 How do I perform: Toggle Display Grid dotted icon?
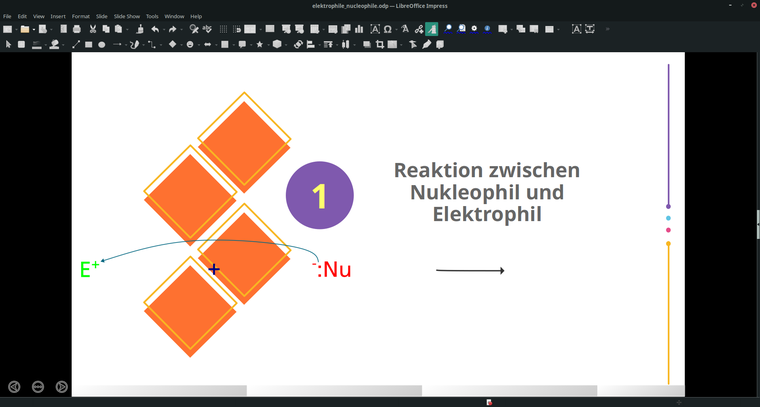[x=223, y=29]
